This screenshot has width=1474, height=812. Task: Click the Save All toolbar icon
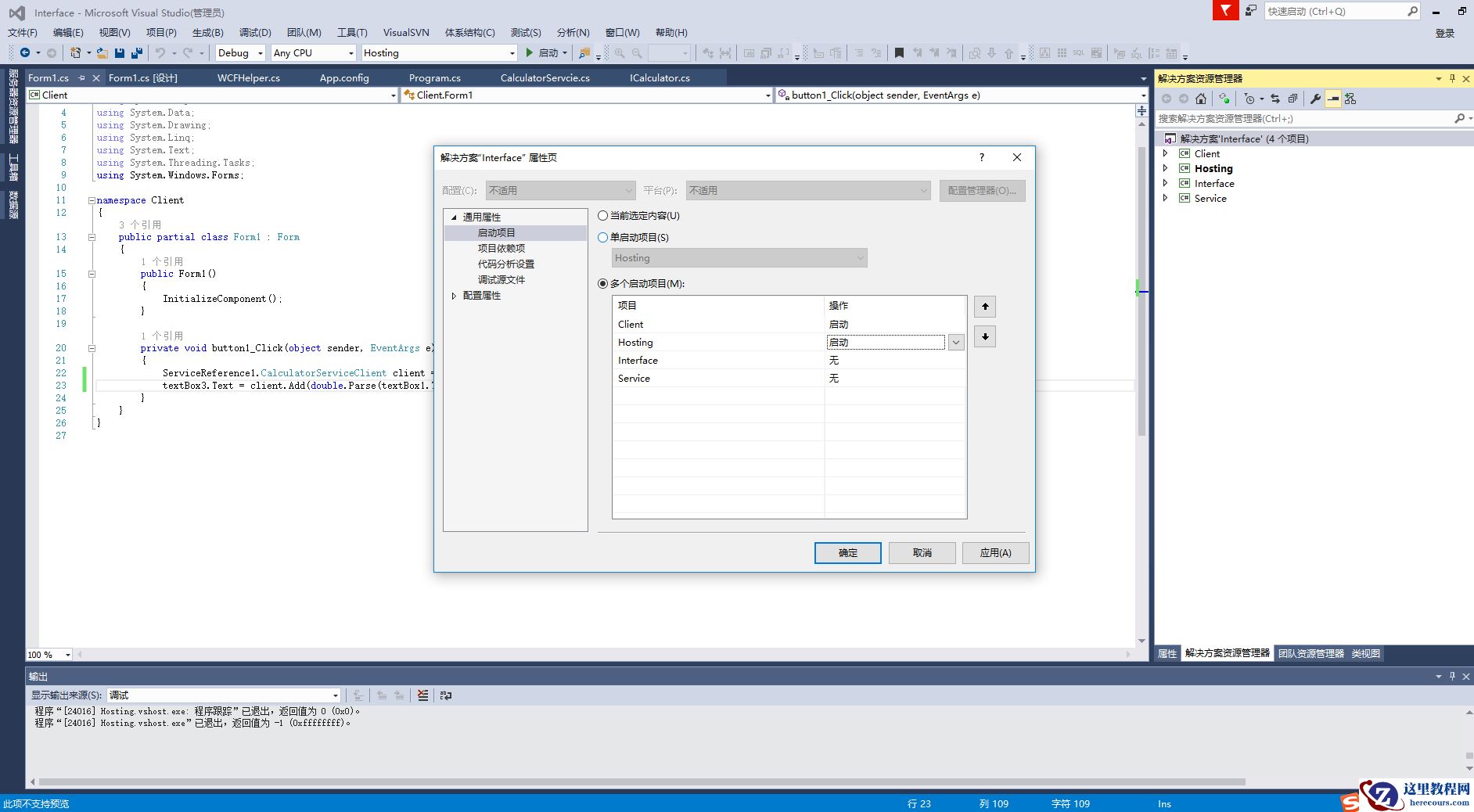click(x=137, y=53)
